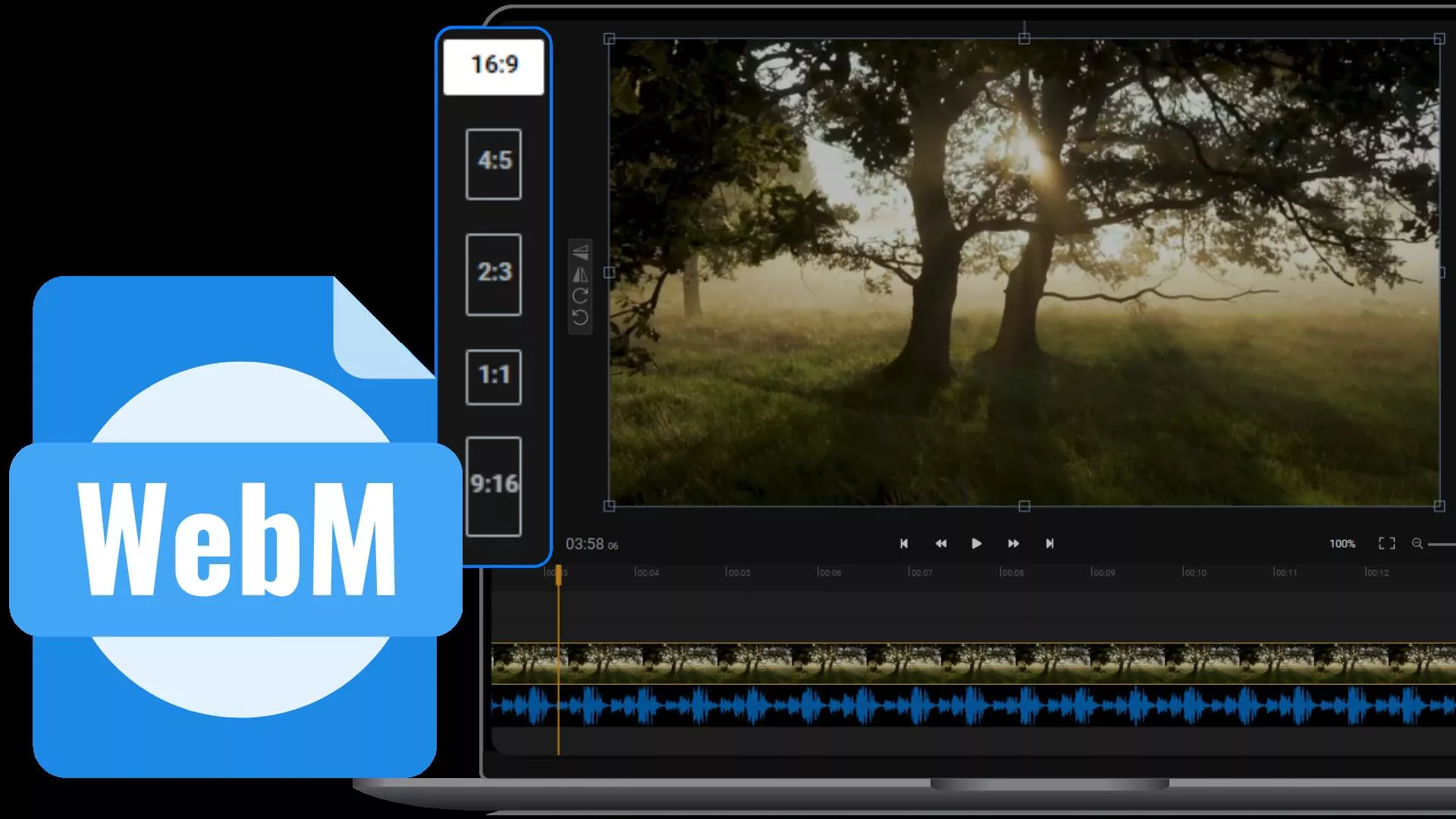The width and height of the screenshot is (1456, 819).
Task: Select the horizontal flip tool
Action: 579,275
